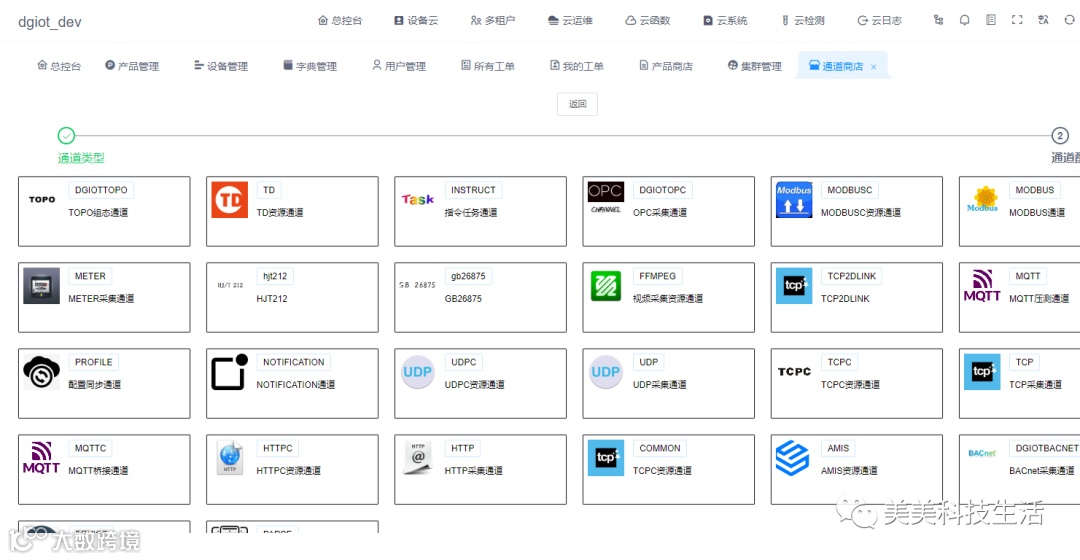Click the TOPO logo on DGIOTTOPO card
This screenshot has height=560, width=1080.
(x=42, y=200)
